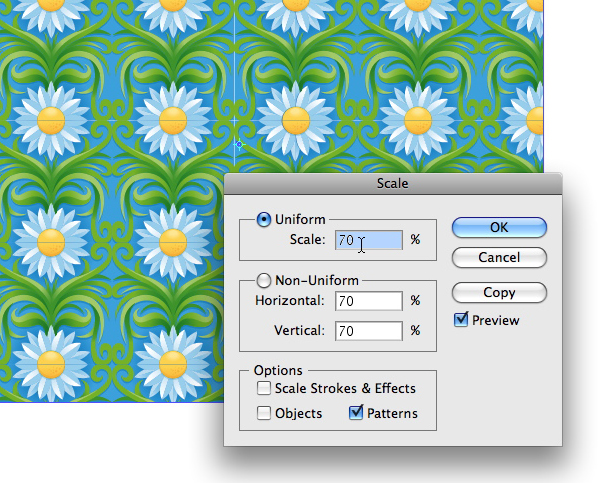
Task: Click into the Horizontal percentage field
Action: tap(369, 301)
